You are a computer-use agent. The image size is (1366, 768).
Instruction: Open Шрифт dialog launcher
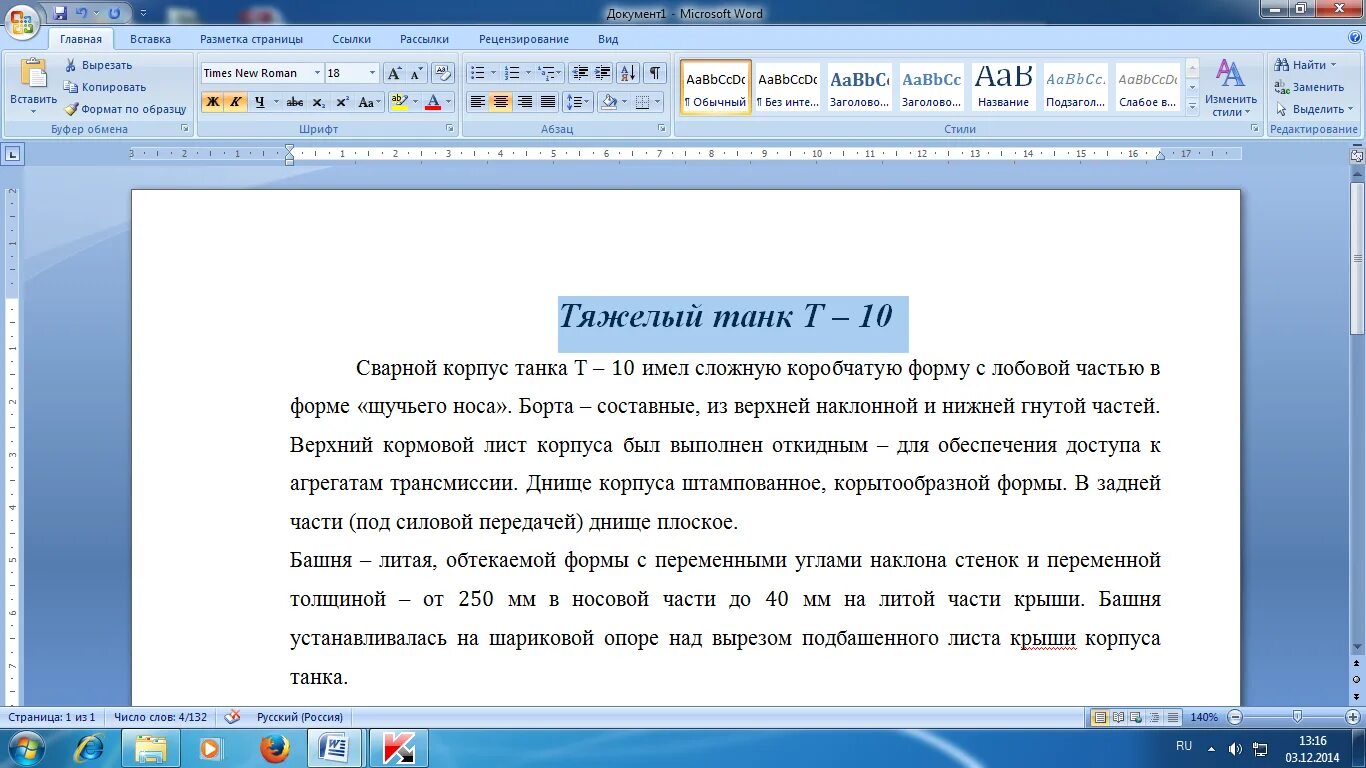coord(449,129)
